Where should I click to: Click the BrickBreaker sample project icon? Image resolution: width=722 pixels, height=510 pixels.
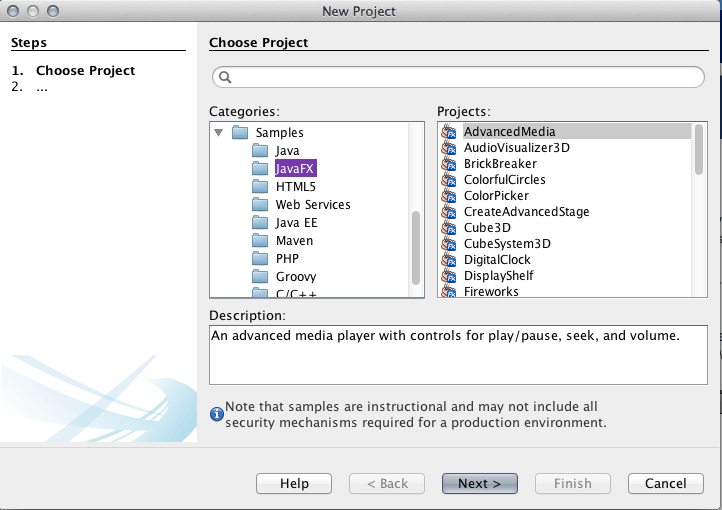(x=450, y=164)
